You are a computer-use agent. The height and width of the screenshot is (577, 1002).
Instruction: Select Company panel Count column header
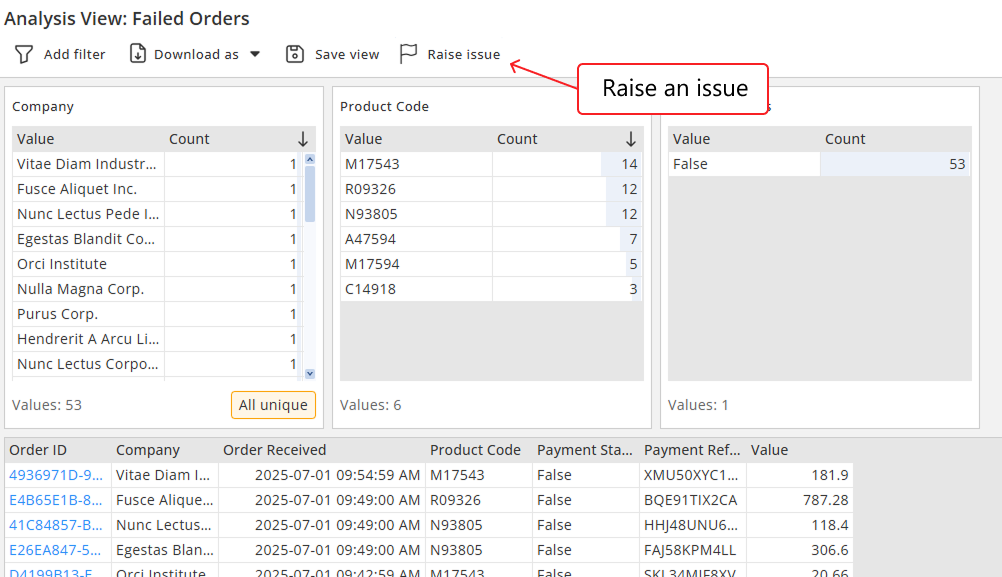coord(240,139)
